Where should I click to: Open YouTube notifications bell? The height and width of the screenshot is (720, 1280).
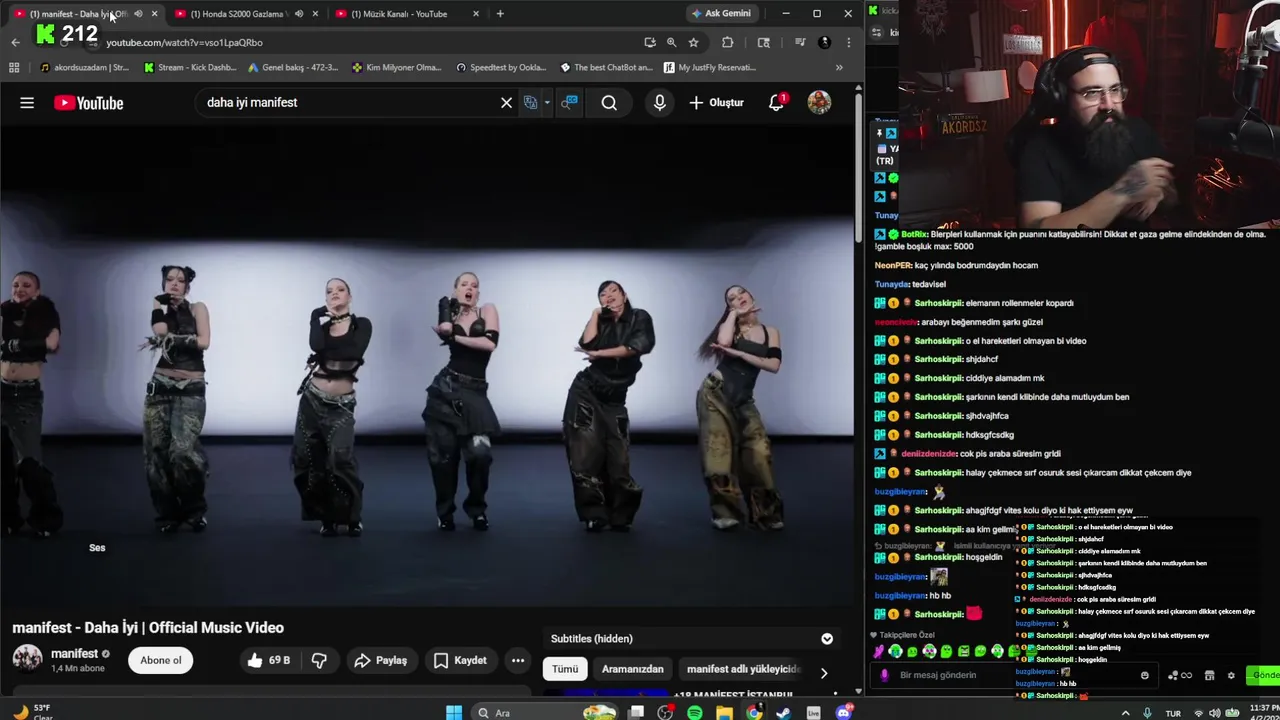(776, 103)
